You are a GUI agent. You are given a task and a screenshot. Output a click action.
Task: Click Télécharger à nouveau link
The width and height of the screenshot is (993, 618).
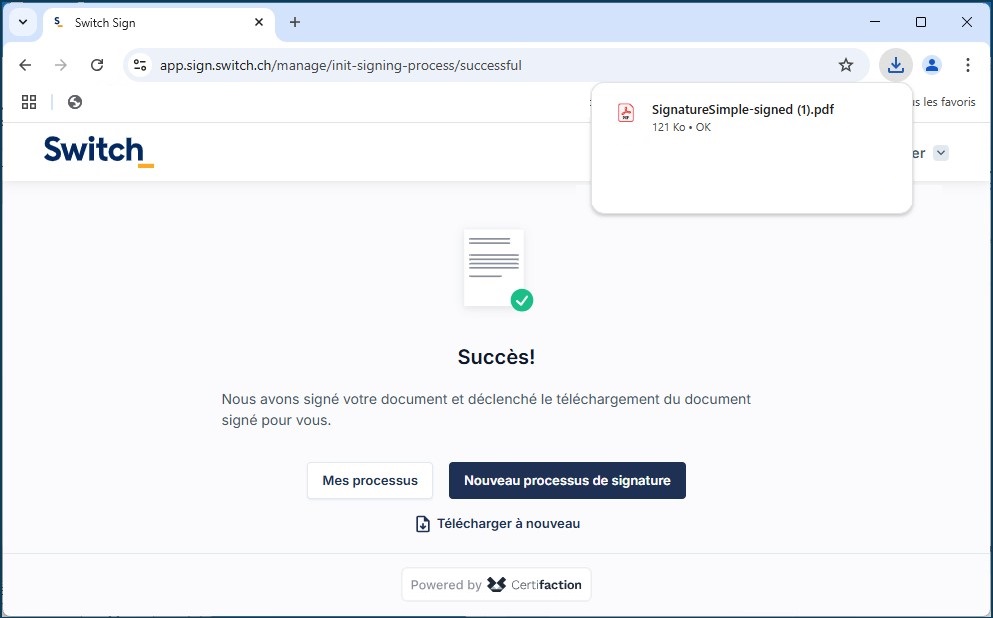click(498, 524)
